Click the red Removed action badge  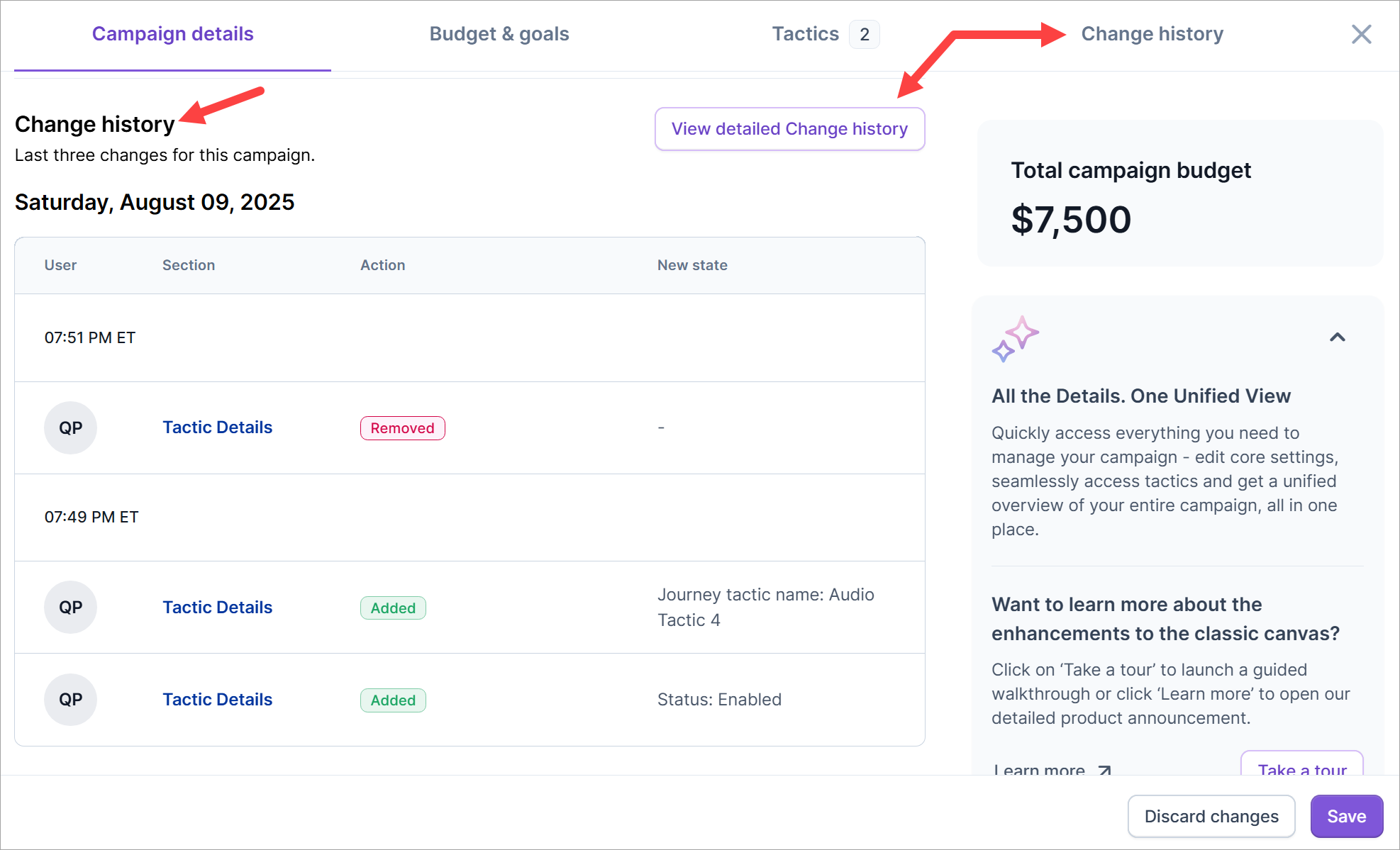[402, 428]
